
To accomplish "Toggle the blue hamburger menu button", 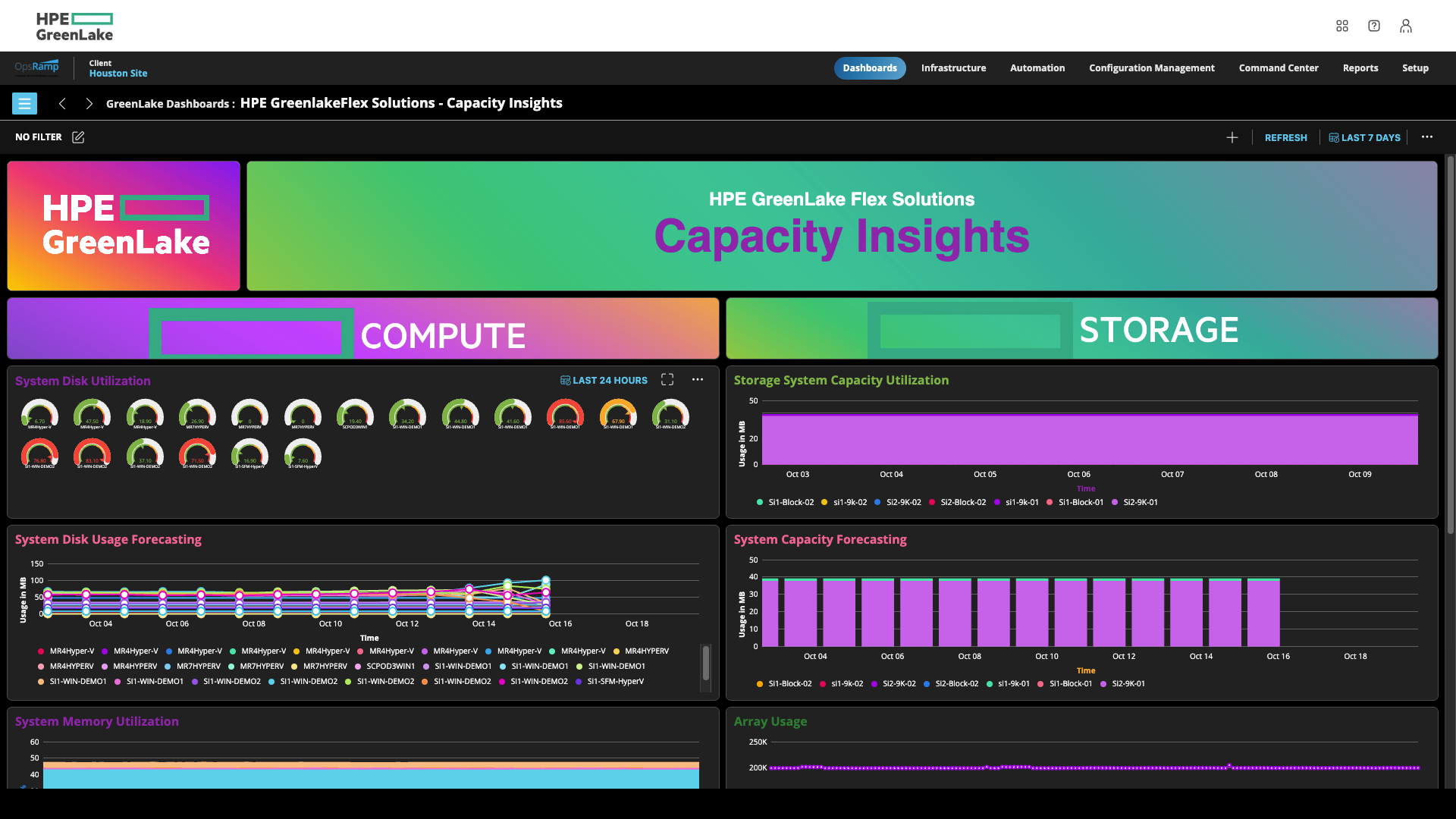I will coord(24,103).
